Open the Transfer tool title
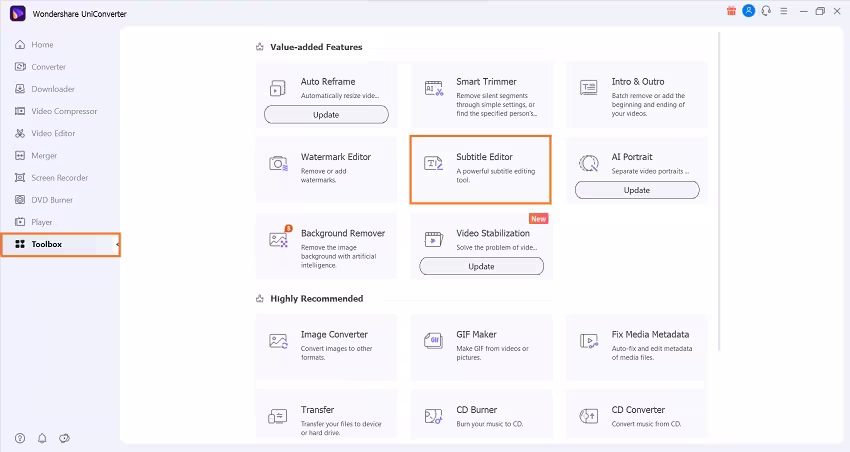The image size is (850, 452). click(x=317, y=410)
